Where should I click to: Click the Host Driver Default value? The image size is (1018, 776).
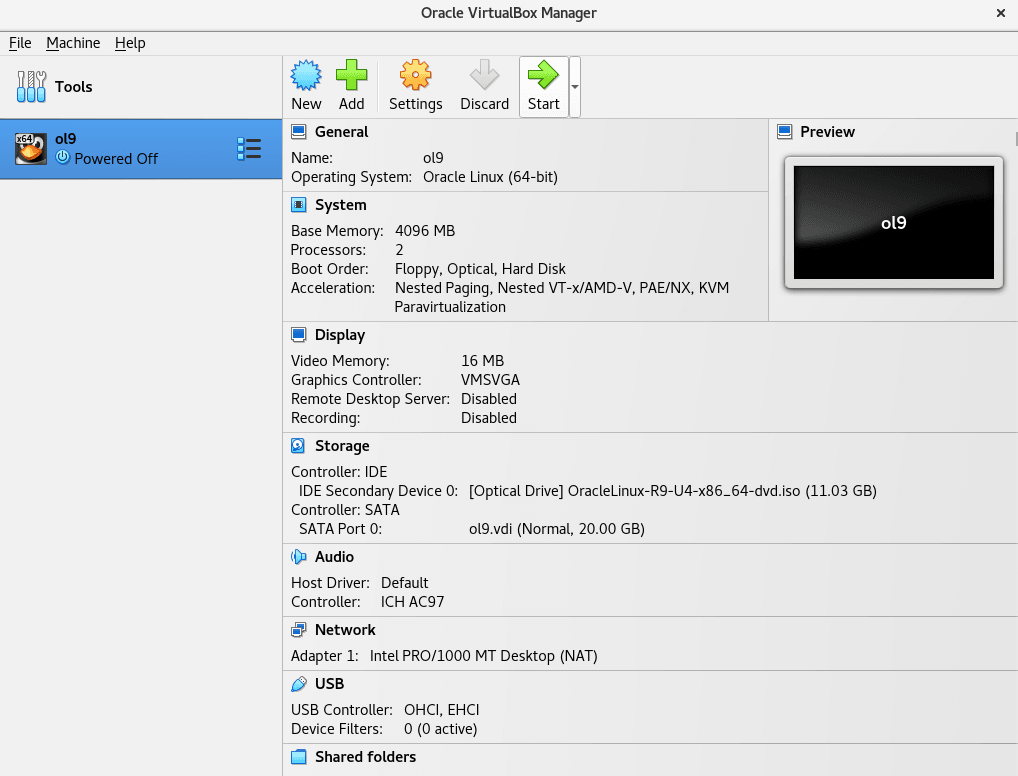tap(404, 583)
